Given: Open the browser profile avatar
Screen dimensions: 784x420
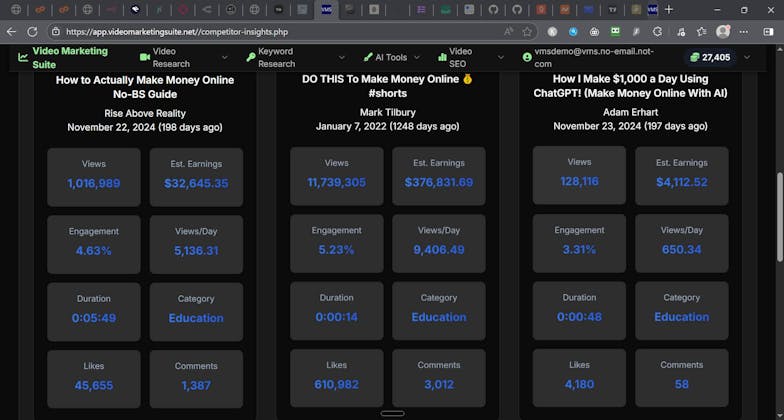Looking at the screenshot, I should click(723, 31).
